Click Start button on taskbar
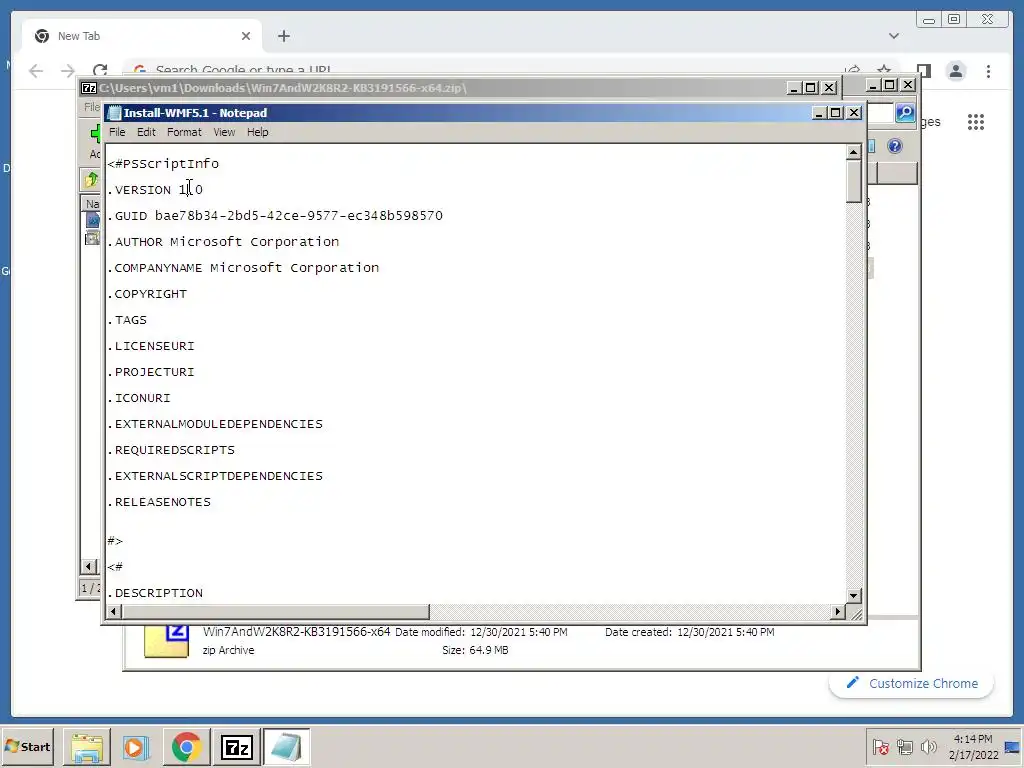The width and height of the screenshot is (1024, 768). pyautogui.click(x=27, y=746)
